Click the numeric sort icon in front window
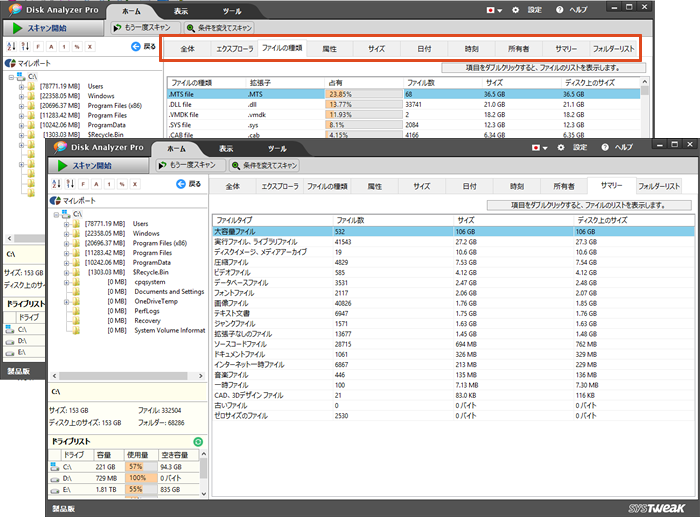Viewport: 700px width, 517px height. [70, 184]
